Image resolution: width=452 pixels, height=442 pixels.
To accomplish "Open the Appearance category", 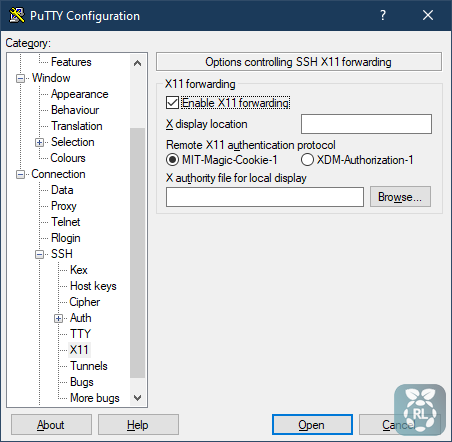I will [80, 94].
